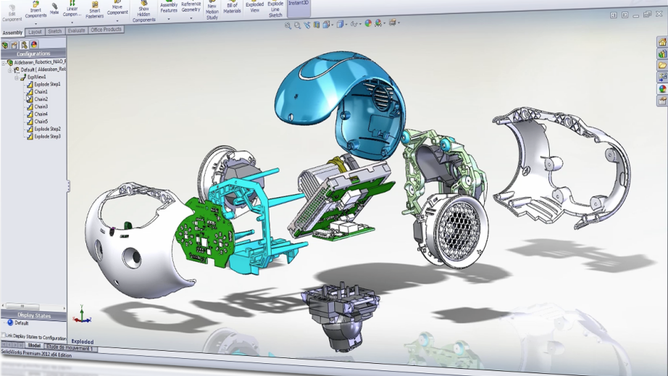Collapse the ExplView1 tree node
Screen dimensions: 668x376
[x=17, y=77]
